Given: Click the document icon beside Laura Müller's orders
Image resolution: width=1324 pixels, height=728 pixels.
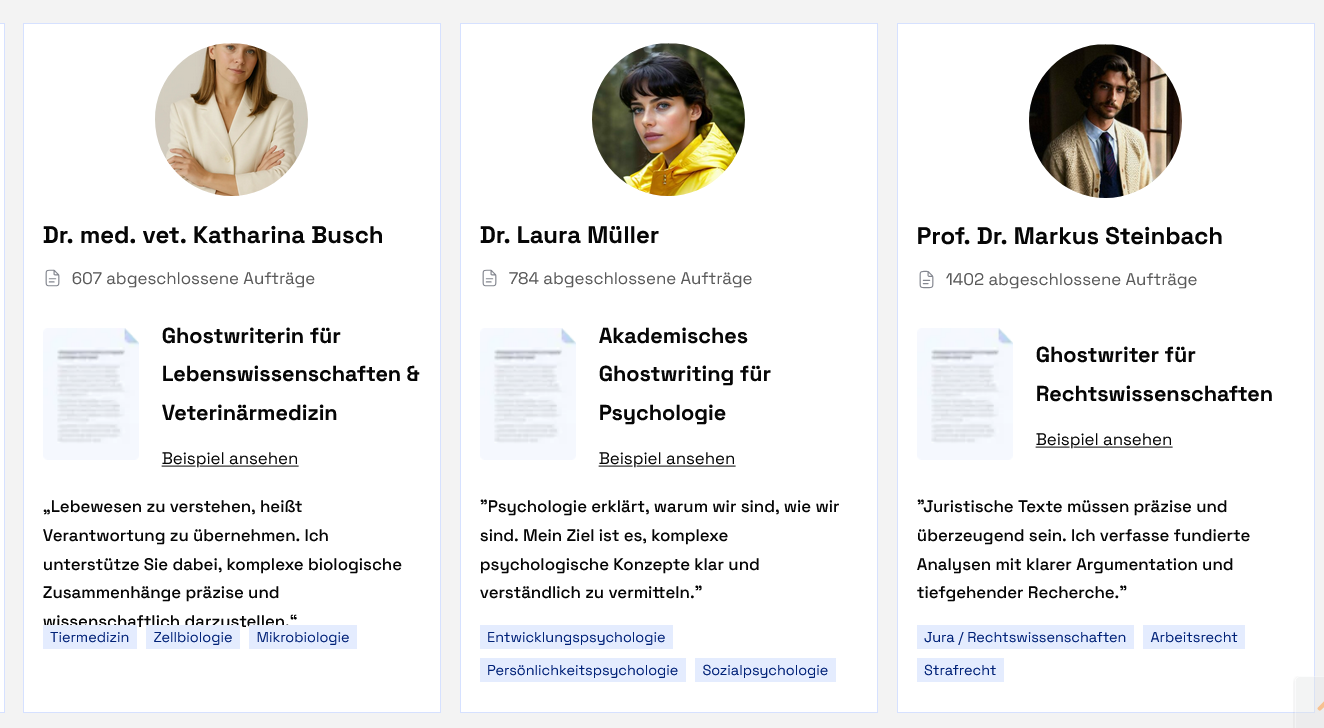Looking at the screenshot, I should (489, 278).
